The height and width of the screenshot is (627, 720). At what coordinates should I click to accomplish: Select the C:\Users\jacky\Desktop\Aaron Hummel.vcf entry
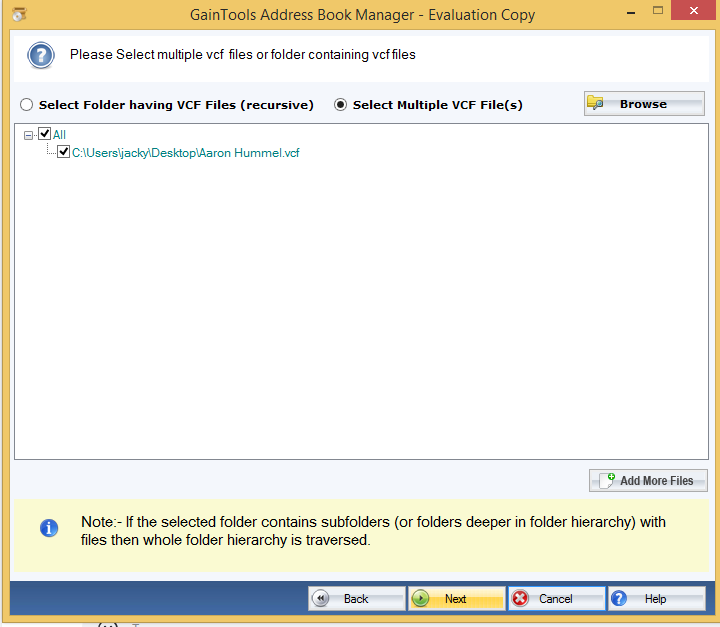coord(186,153)
